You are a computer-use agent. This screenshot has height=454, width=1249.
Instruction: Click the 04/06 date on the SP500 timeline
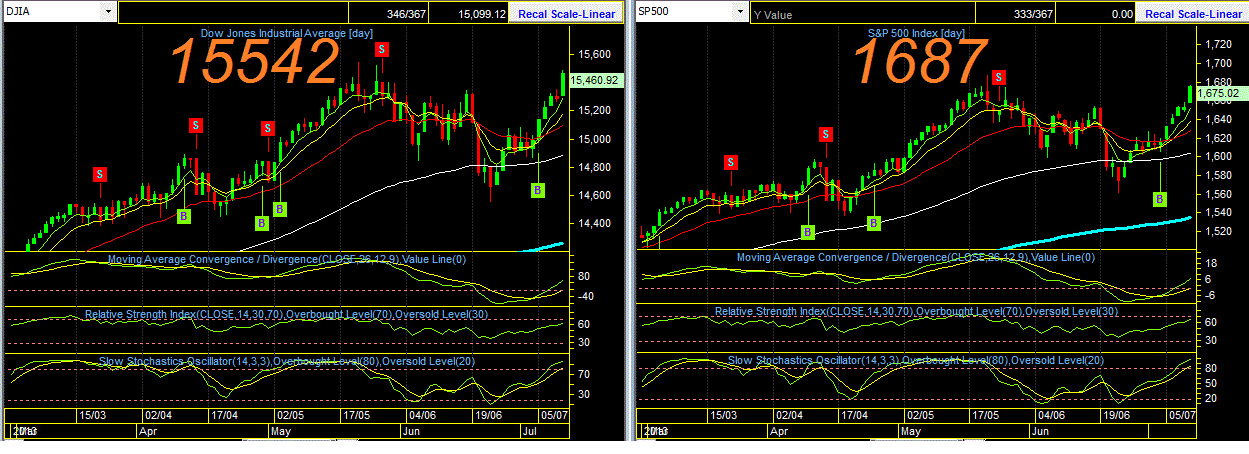point(1051,414)
